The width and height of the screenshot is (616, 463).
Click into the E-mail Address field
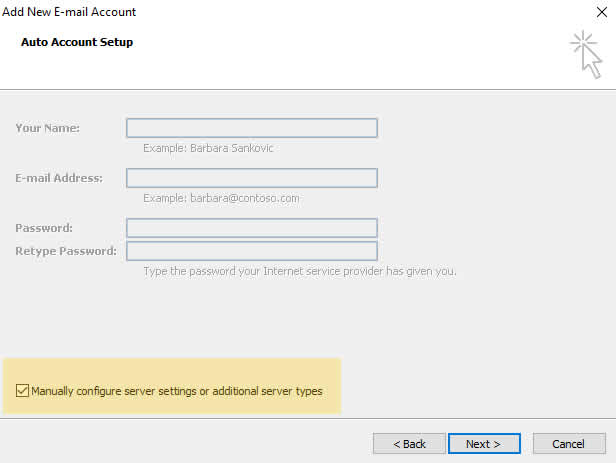point(252,178)
